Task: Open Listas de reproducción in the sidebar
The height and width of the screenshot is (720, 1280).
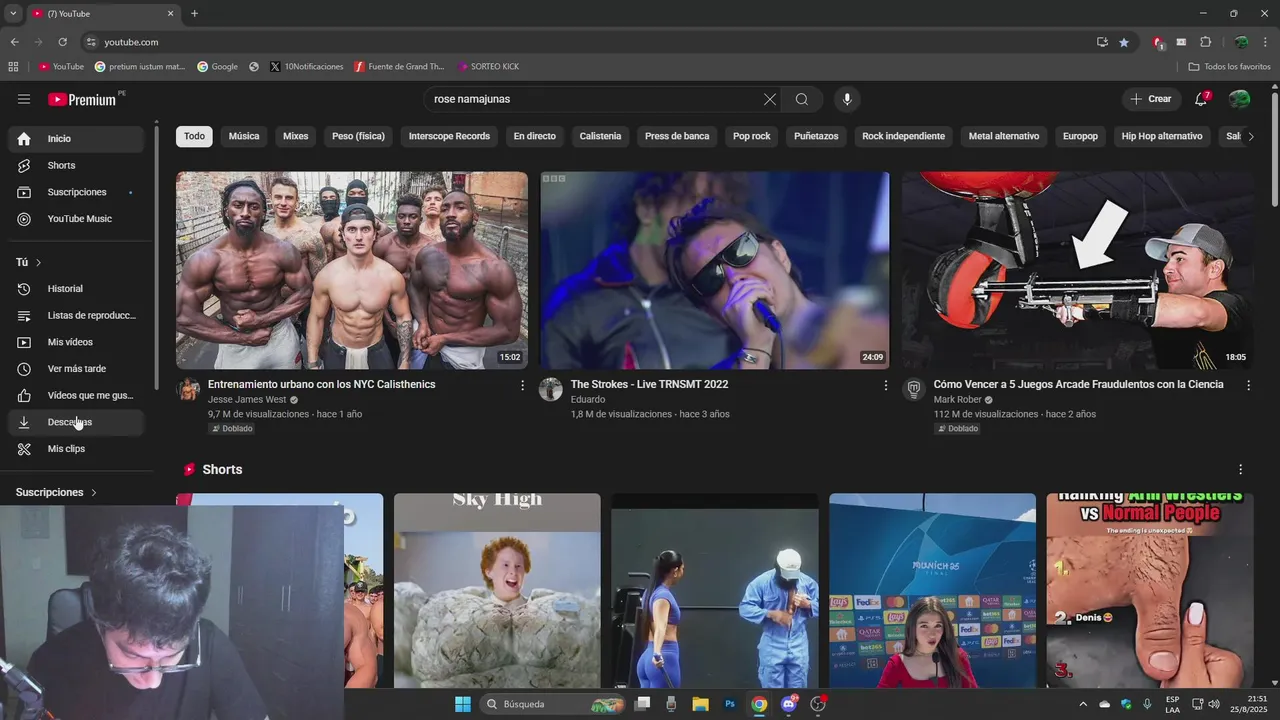Action: click(x=76, y=315)
